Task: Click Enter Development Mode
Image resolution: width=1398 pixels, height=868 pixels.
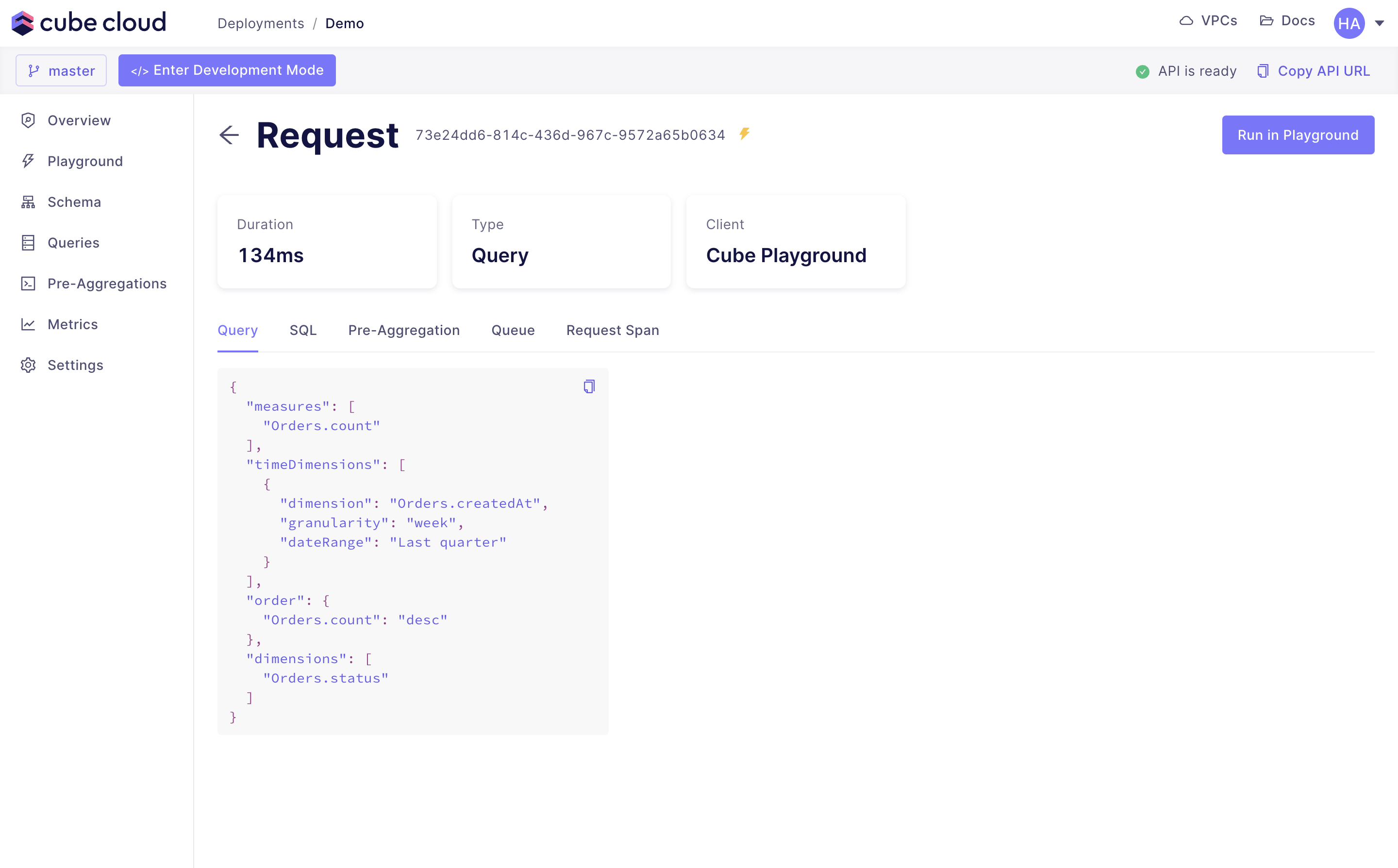Action: click(x=227, y=70)
